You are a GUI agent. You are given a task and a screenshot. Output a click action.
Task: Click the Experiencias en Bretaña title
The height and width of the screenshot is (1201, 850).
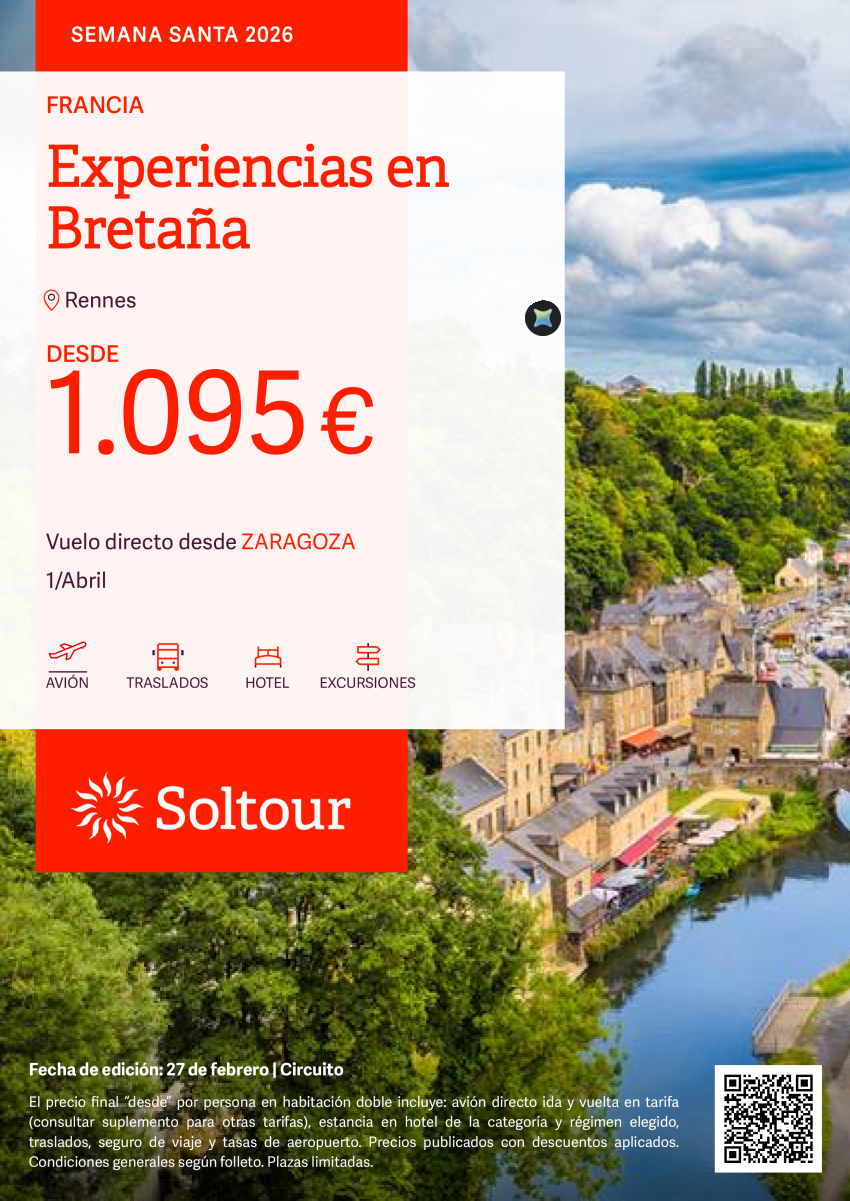(248, 197)
